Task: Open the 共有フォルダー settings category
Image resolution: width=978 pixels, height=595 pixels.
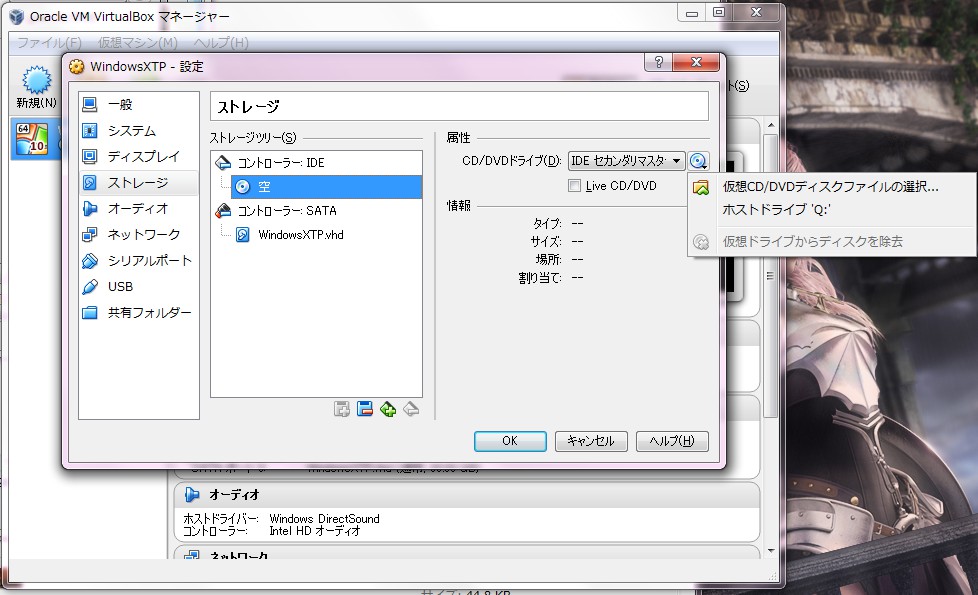Action: pos(138,312)
